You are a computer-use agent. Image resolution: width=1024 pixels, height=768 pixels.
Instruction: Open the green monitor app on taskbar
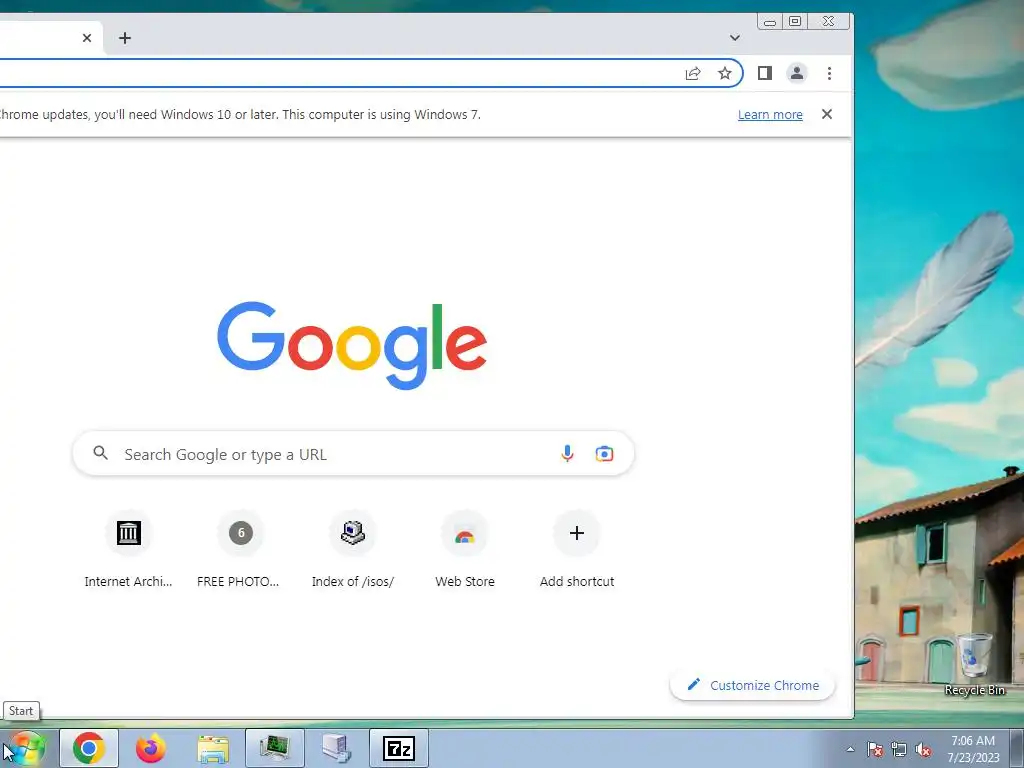click(274, 748)
